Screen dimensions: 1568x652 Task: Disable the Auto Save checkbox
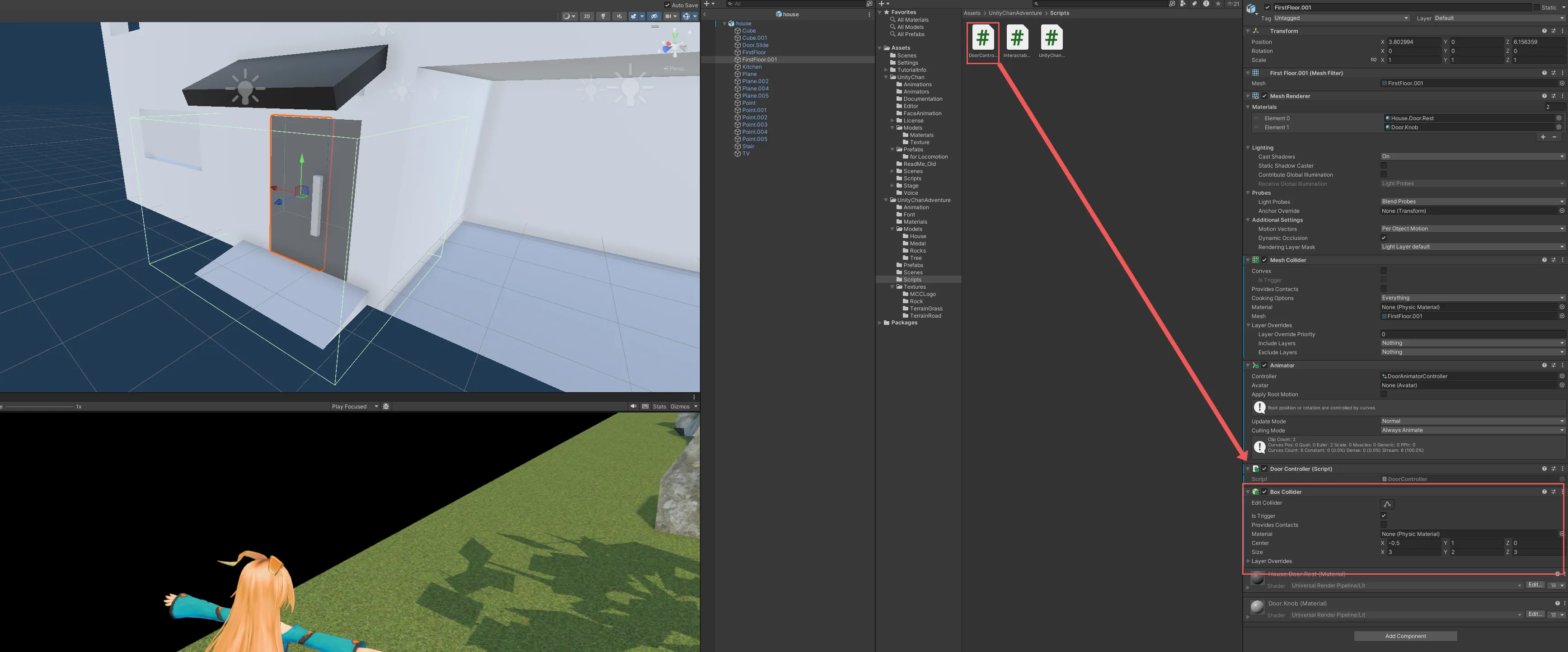[667, 5]
